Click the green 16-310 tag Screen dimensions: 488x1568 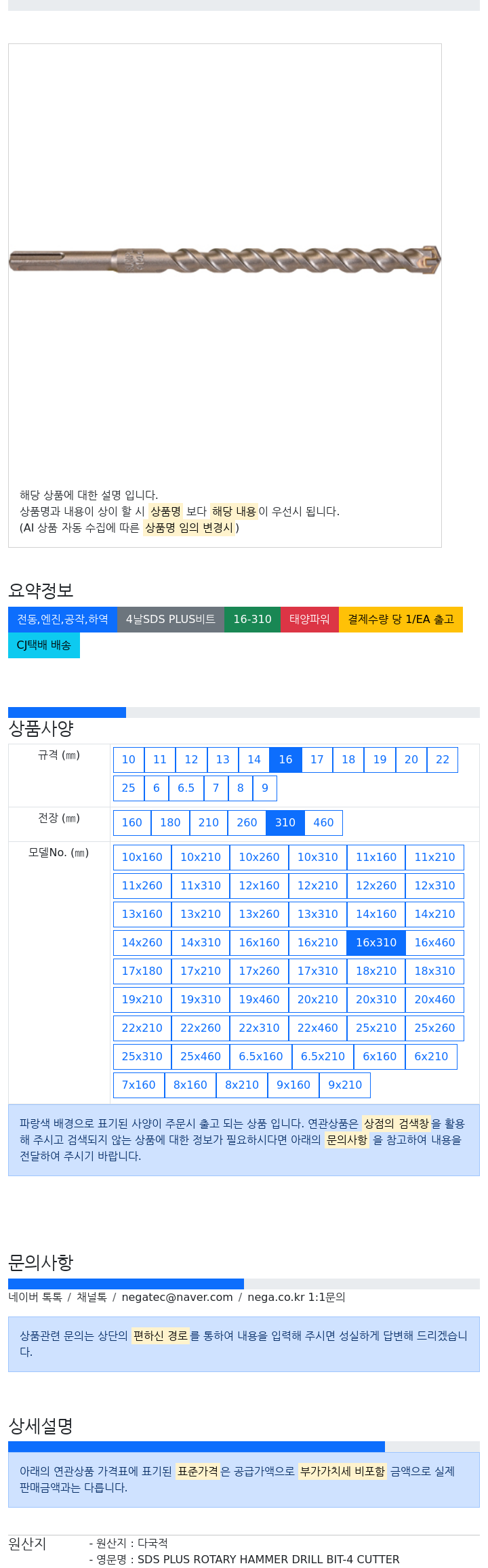[x=252, y=620]
